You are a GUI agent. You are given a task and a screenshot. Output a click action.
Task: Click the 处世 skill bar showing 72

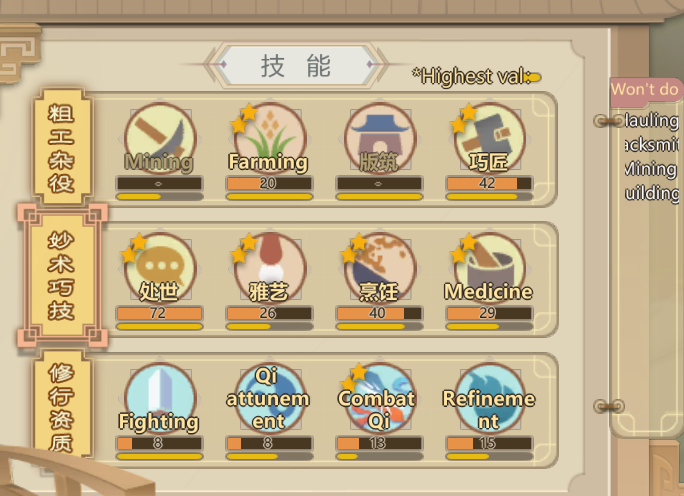click(x=160, y=313)
